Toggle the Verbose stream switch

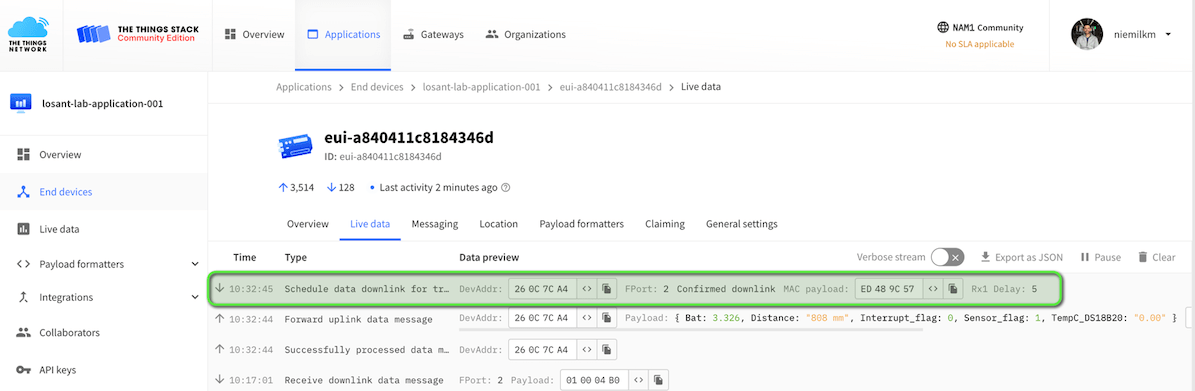pyautogui.click(x=947, y=258)
